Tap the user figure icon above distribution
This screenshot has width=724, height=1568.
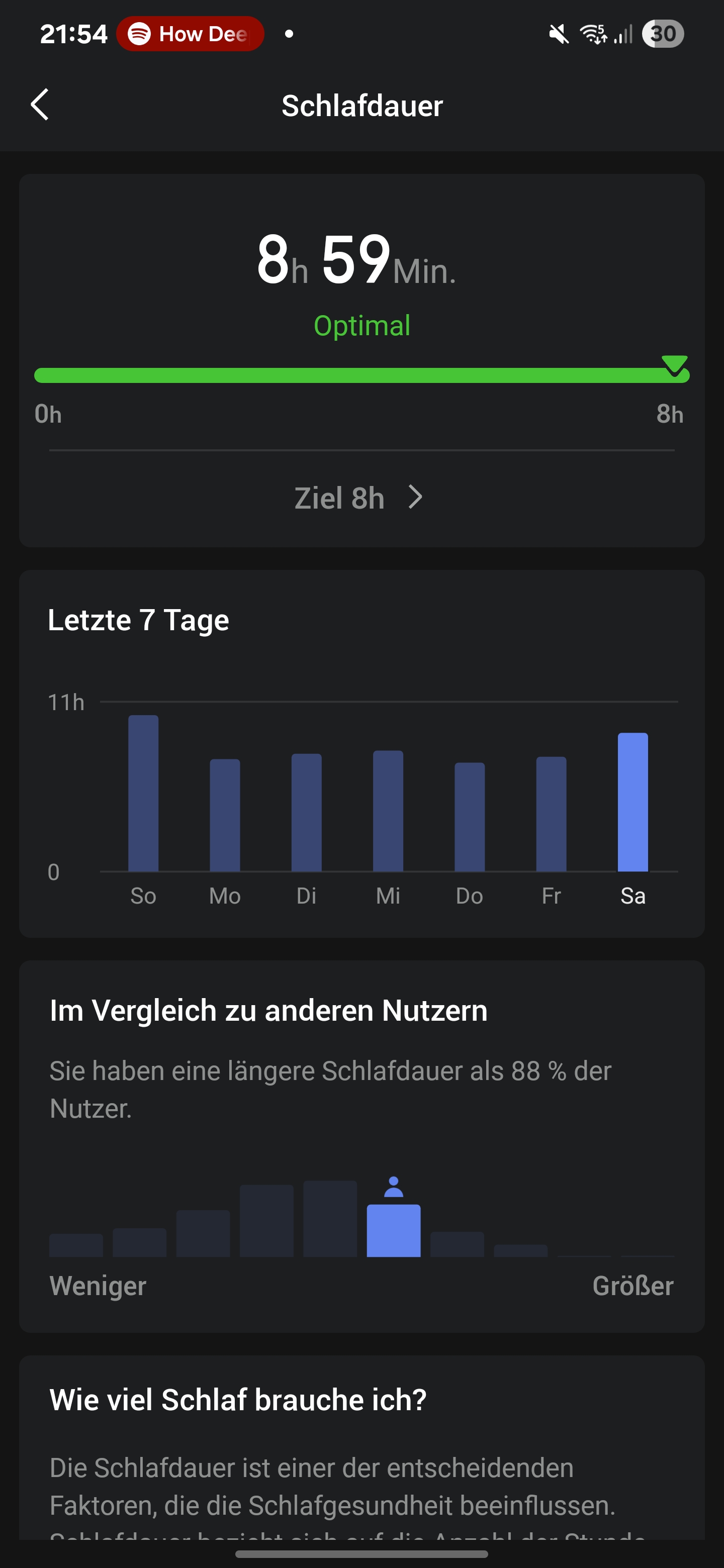pos(394,1187)
